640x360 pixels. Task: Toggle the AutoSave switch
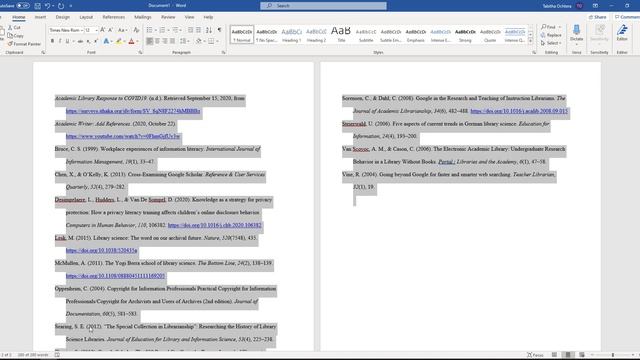23,6
